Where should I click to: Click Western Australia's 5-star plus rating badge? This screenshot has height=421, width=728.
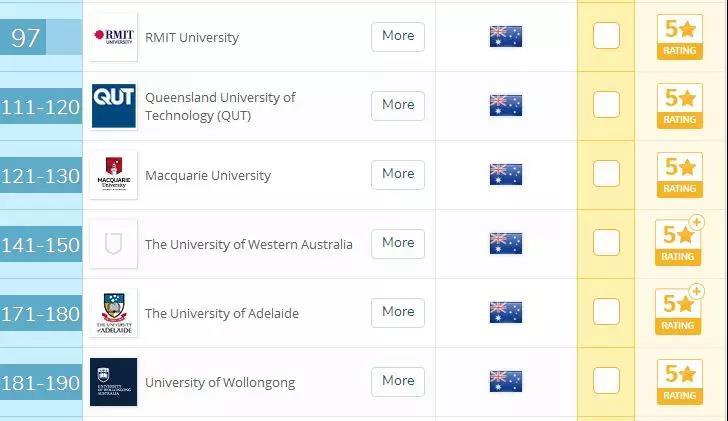(x=679, y=244)
